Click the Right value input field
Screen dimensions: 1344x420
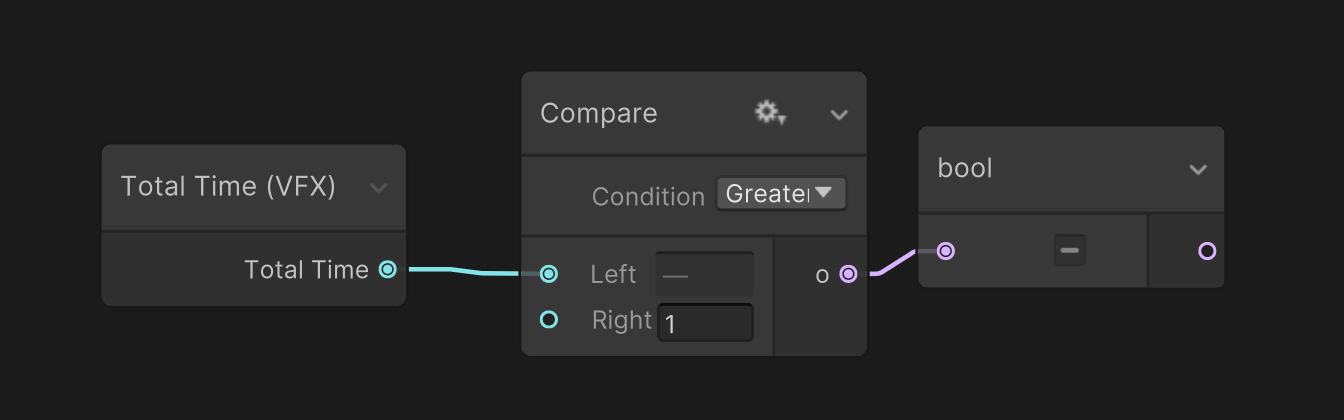(x=705, y=323)
